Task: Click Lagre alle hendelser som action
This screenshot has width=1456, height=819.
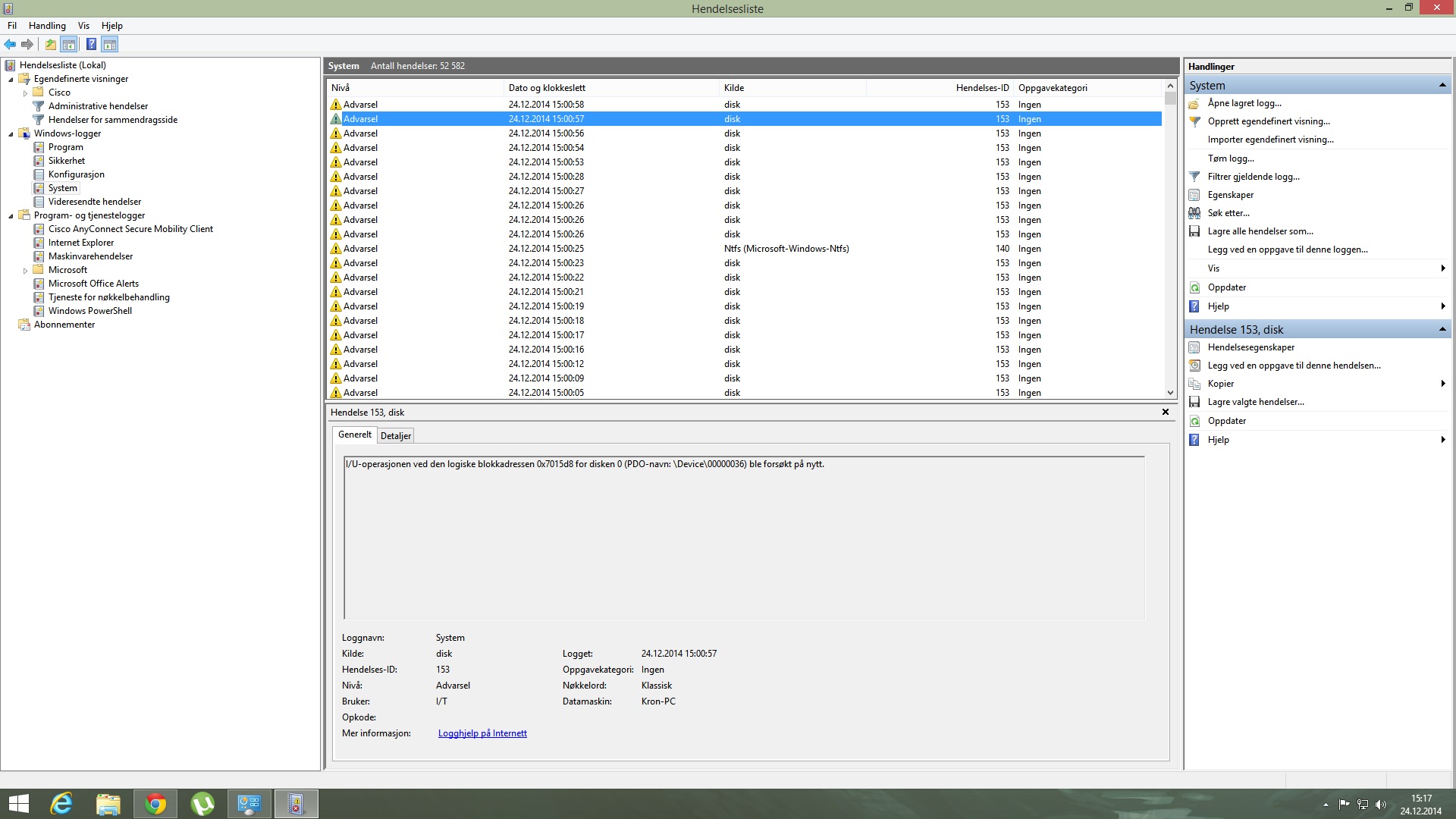Action: pos(1260,231)
